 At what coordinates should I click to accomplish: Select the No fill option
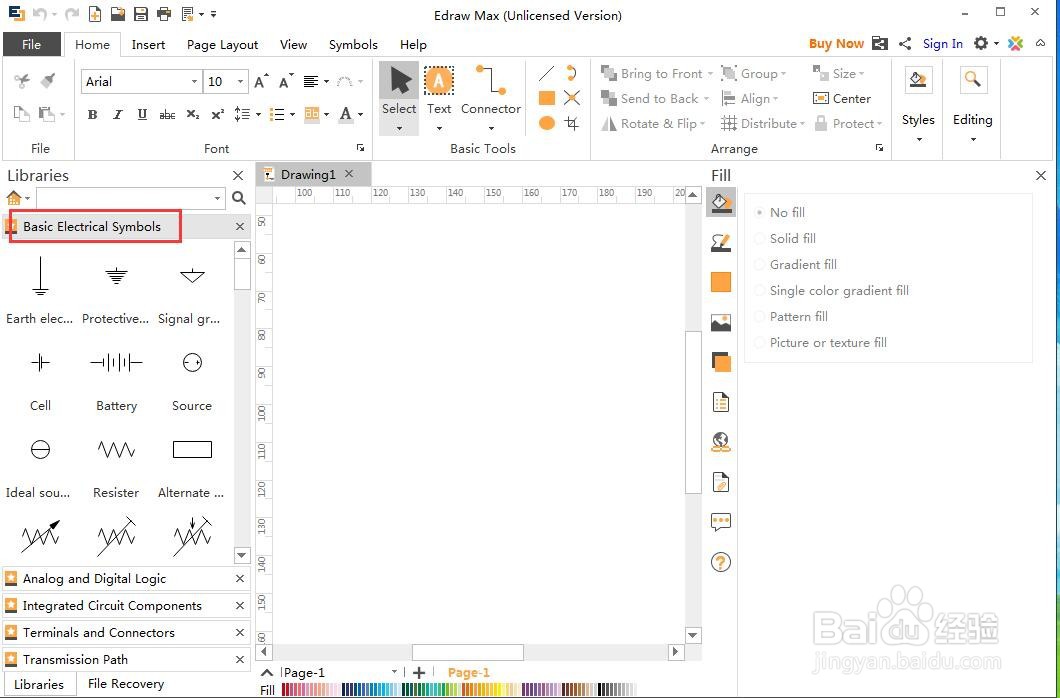(x=779, y=212)
